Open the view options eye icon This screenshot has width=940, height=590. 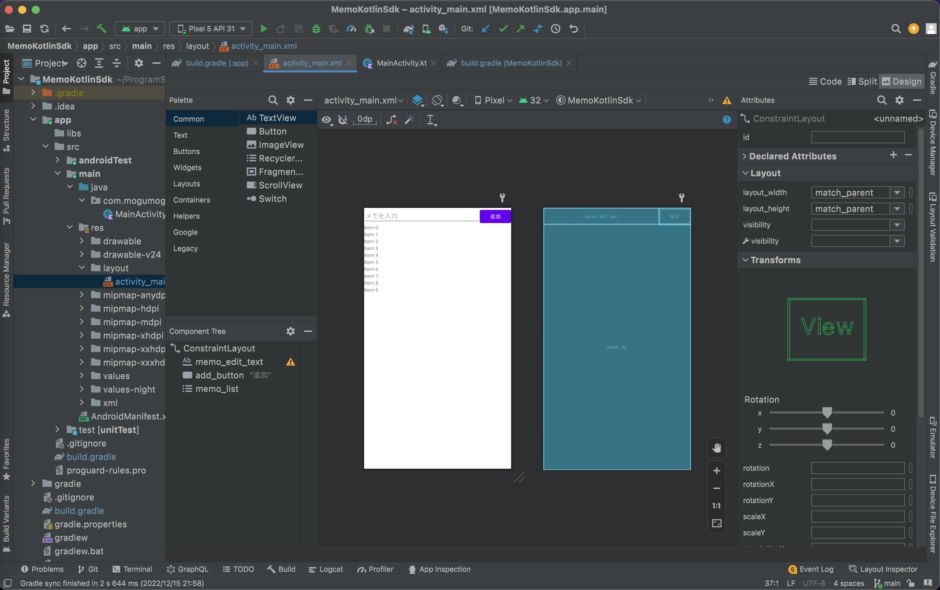[327, 119]
